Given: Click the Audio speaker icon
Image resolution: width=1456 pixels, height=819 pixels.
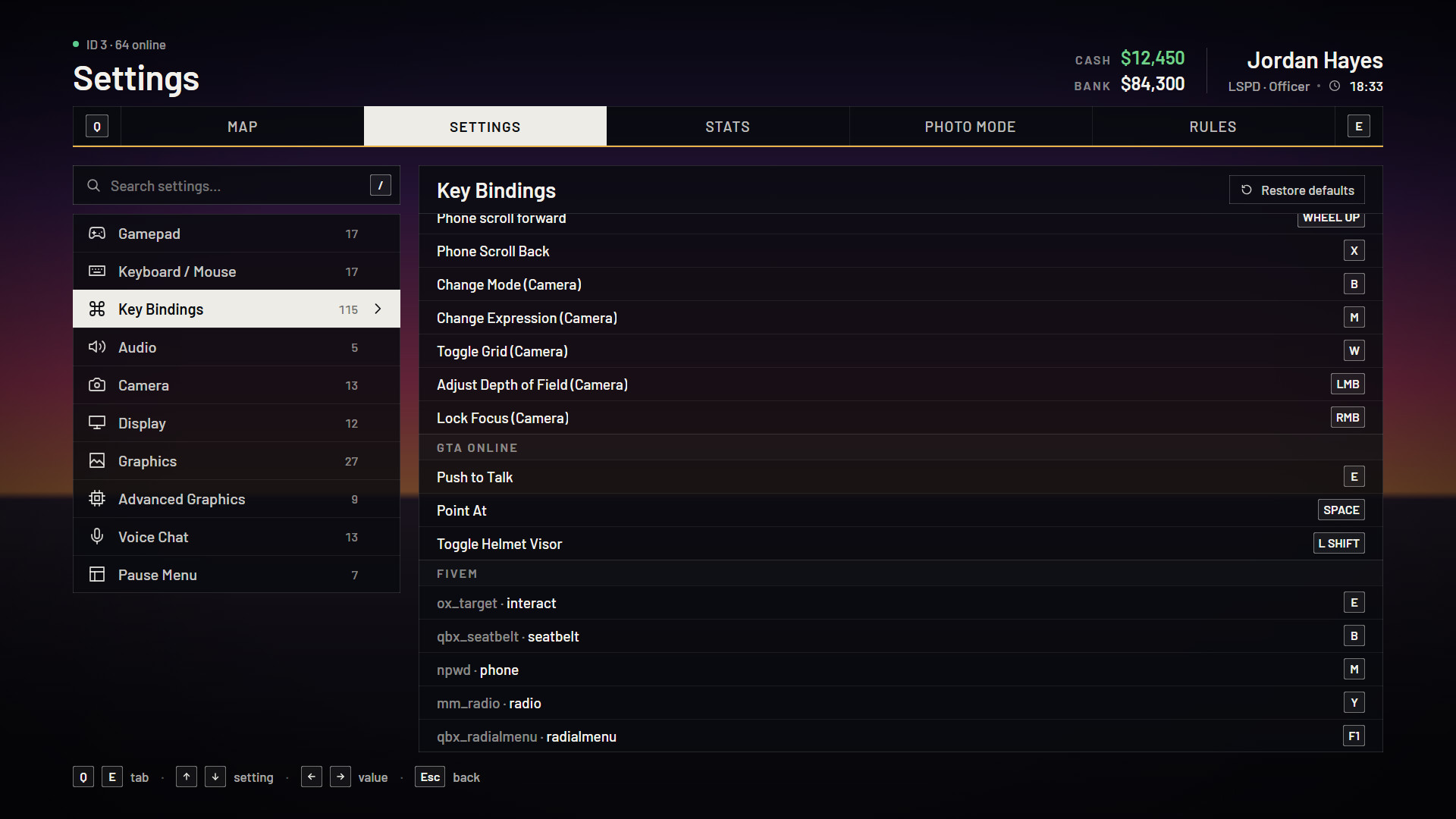Looking at the screenshot, I should 97,347.
